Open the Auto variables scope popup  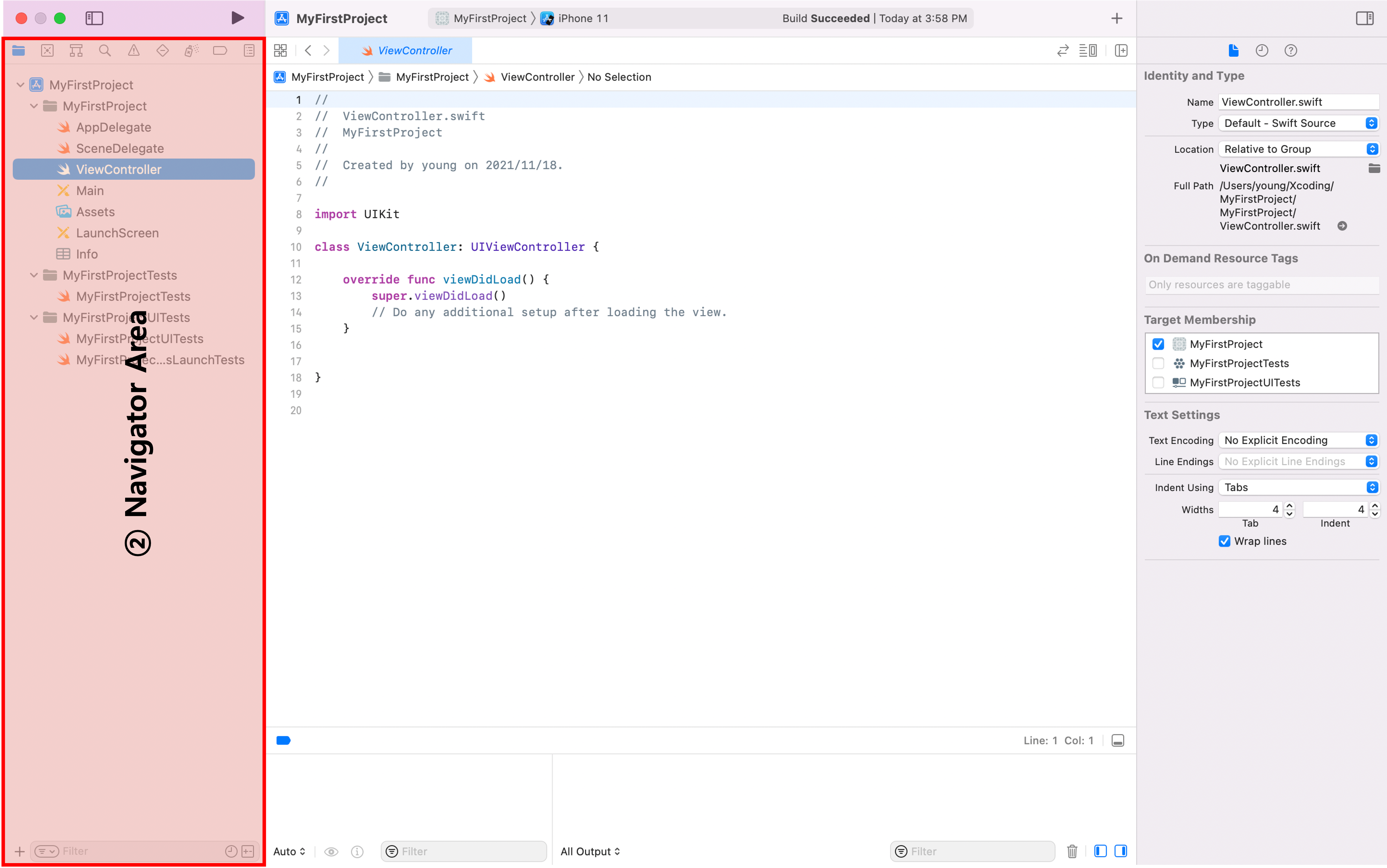289,851
